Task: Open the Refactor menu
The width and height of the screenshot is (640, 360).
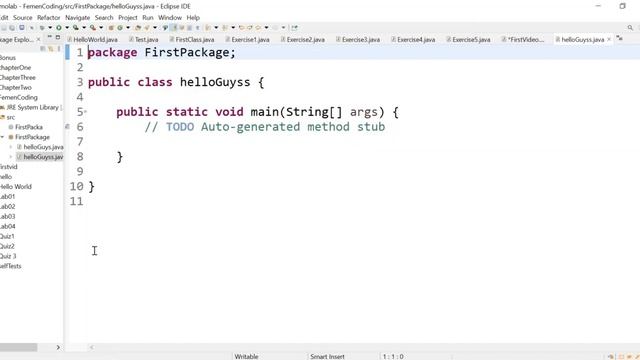Action: 49,18
